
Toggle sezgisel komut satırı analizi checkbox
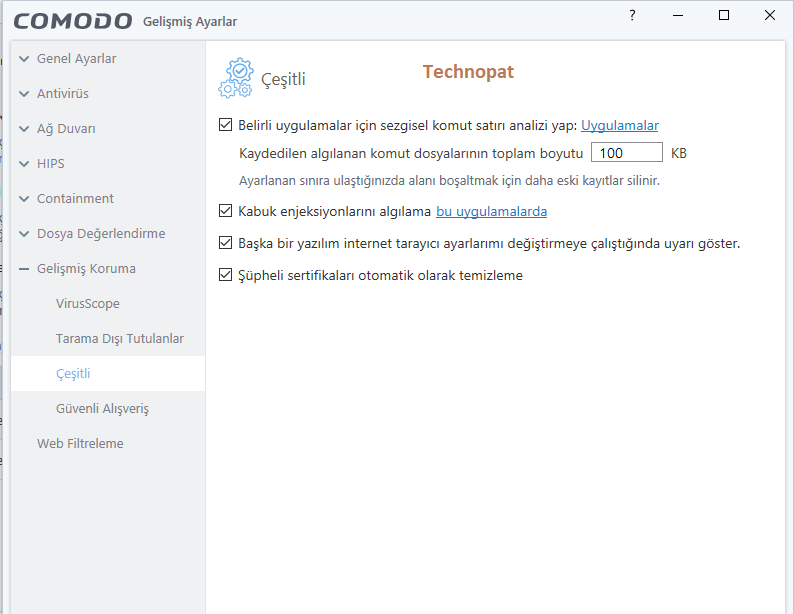tap(225, 125)
